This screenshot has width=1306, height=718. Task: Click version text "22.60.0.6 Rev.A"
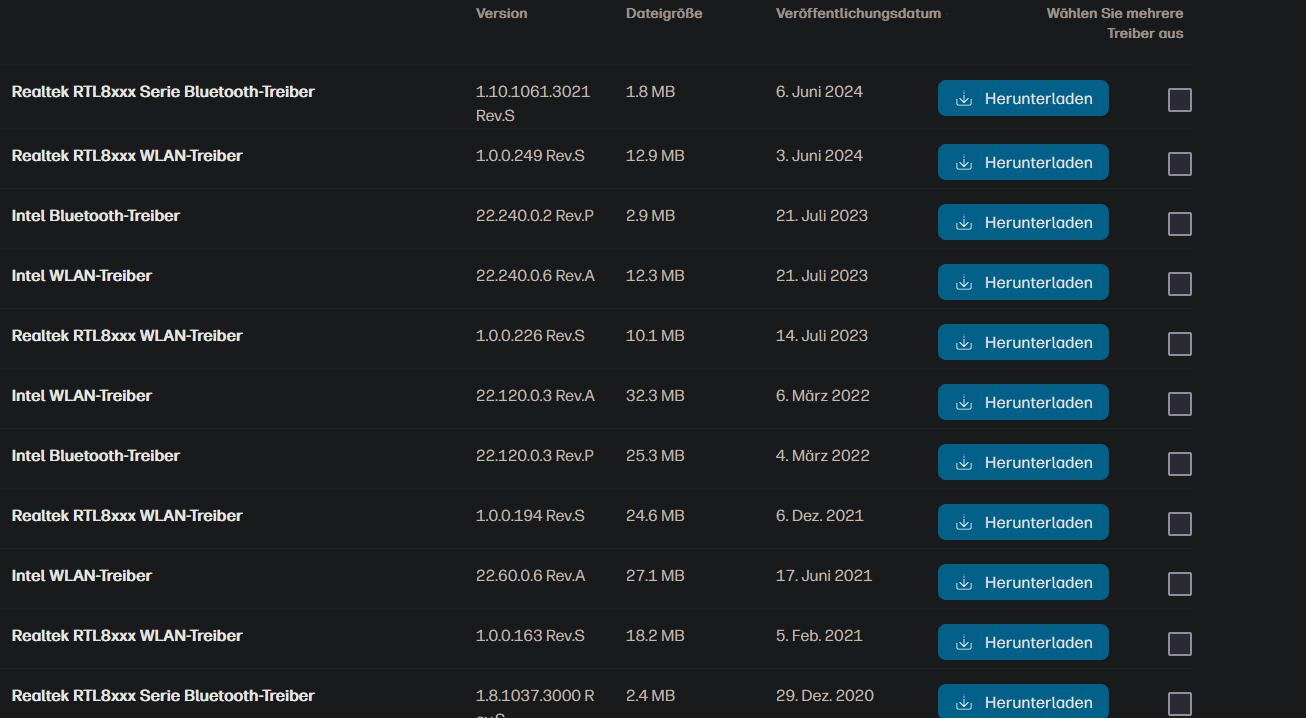click(531, 576)
